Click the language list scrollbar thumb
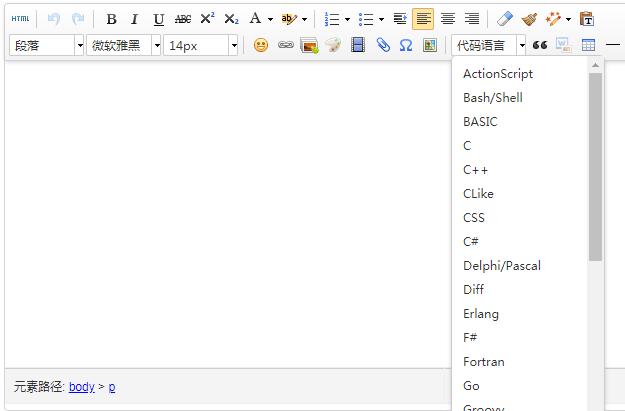The width and height of the screenshot is (625, 411). (x=596, y=167)
